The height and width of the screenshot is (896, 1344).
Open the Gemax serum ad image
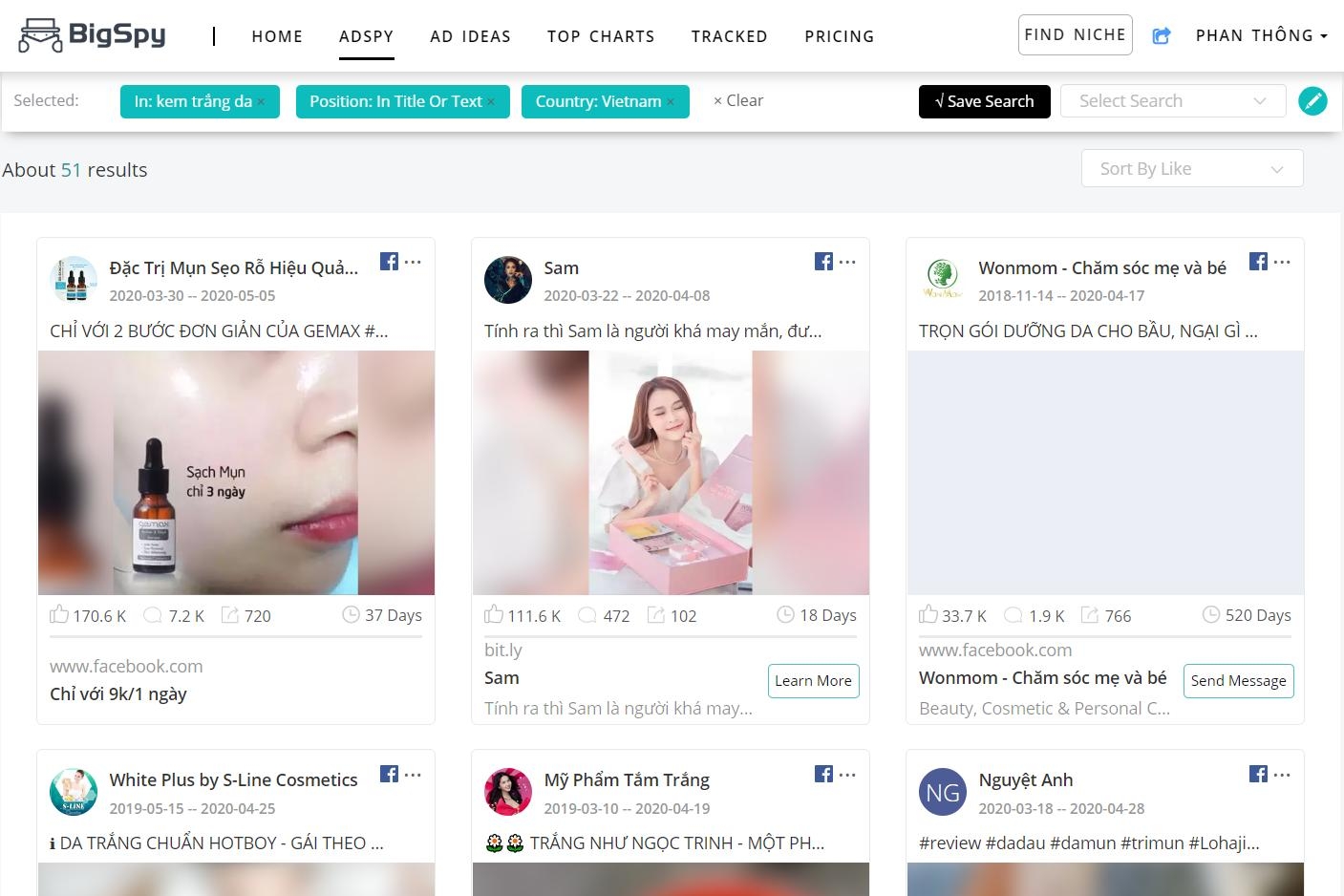pos(236,473)
